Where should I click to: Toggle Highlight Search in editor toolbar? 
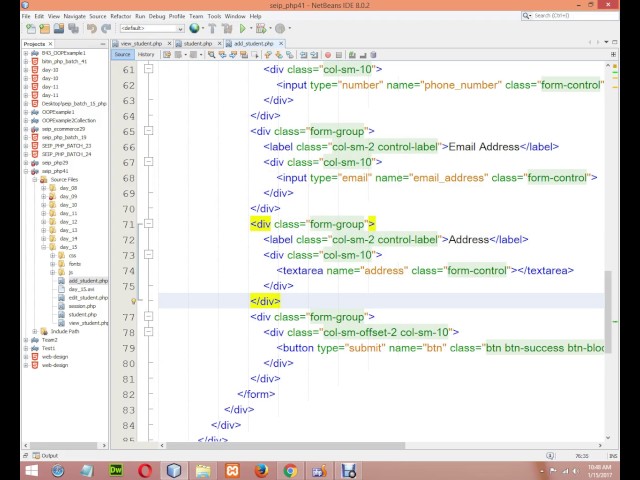click(244, 55)
